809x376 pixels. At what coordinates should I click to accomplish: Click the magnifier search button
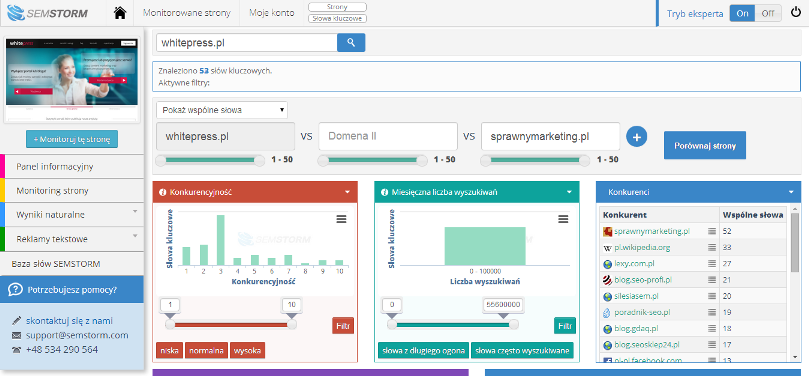click(351, 43)
